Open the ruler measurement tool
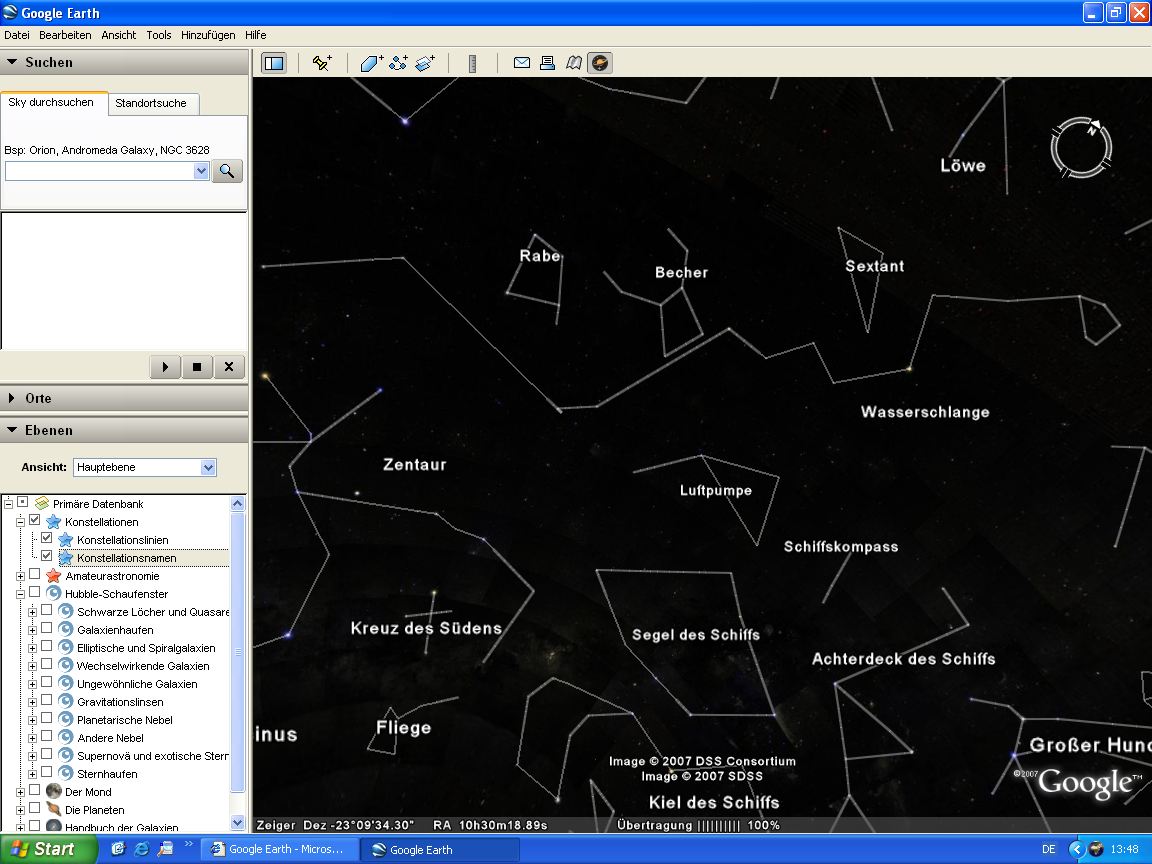 click(x=472, y=64)
